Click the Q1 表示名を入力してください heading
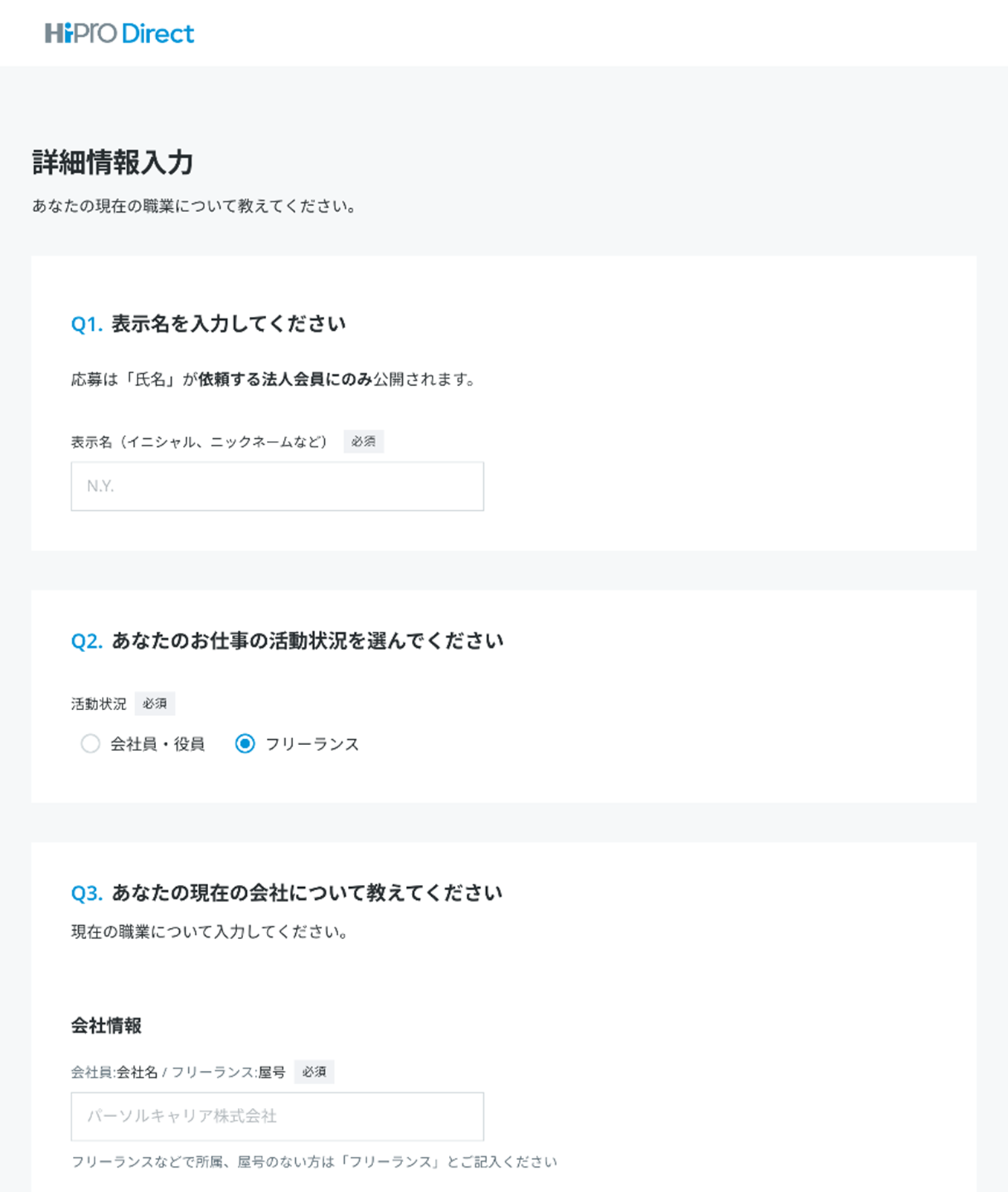This screenshot has height=1192, width=1008. (x=209, y=324)
